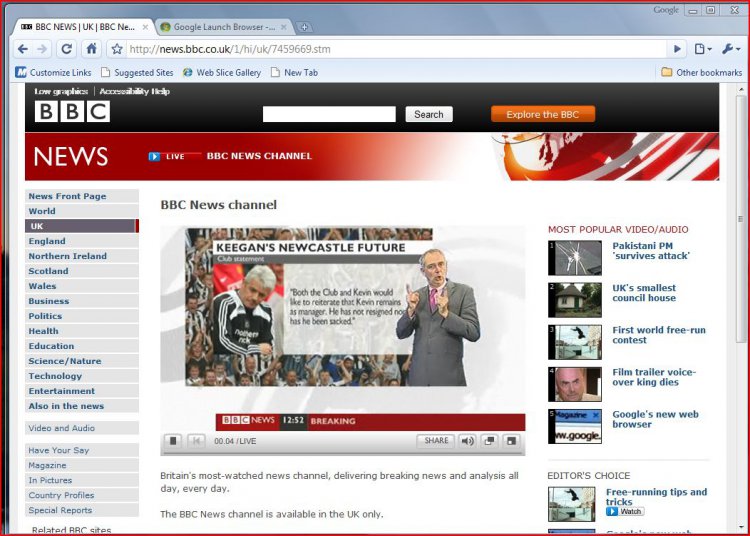The height and width of the screenshot is (536, 750).
Task: Close the BBC NEWS tab
Action: (x=145, y=27)
